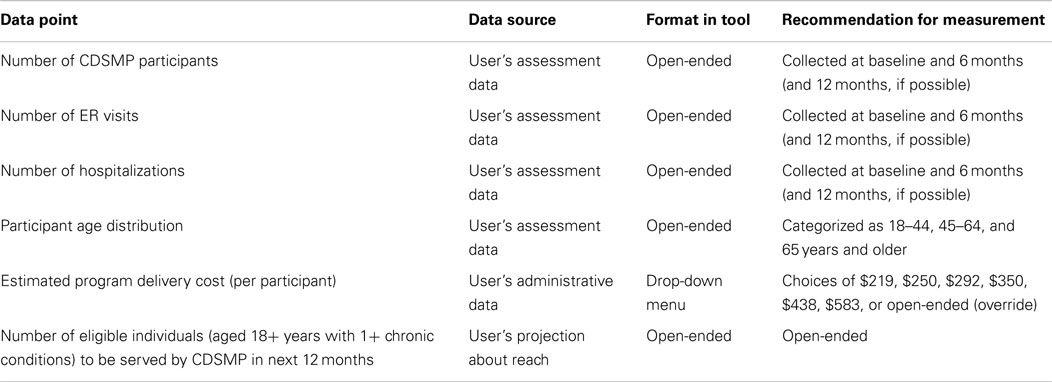Click 'Estimated program delivery cost (per participant)'
The image size is (1052, 382).
(168, 281)
